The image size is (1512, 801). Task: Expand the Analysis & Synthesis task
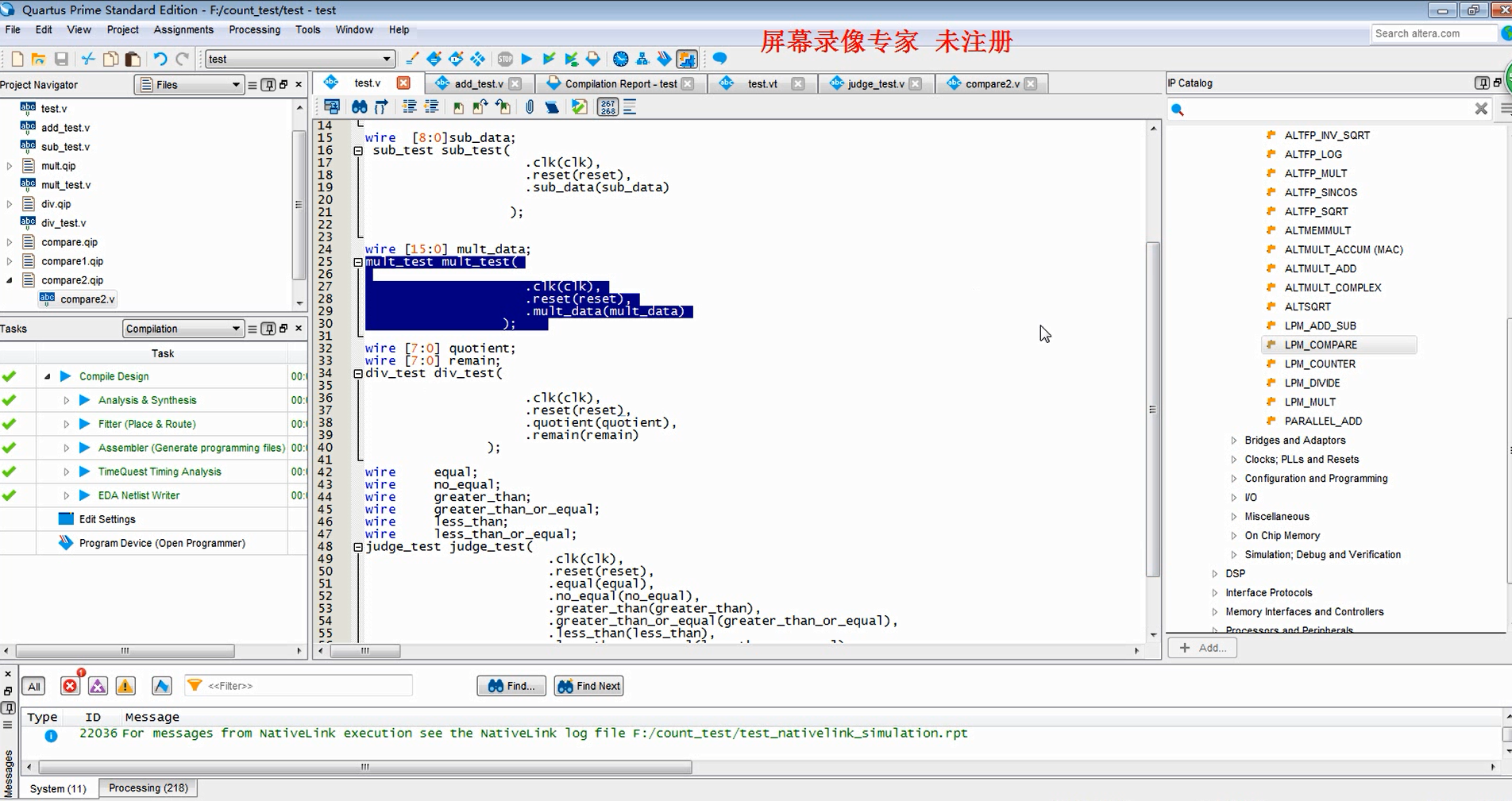click(x=67, y=400)
